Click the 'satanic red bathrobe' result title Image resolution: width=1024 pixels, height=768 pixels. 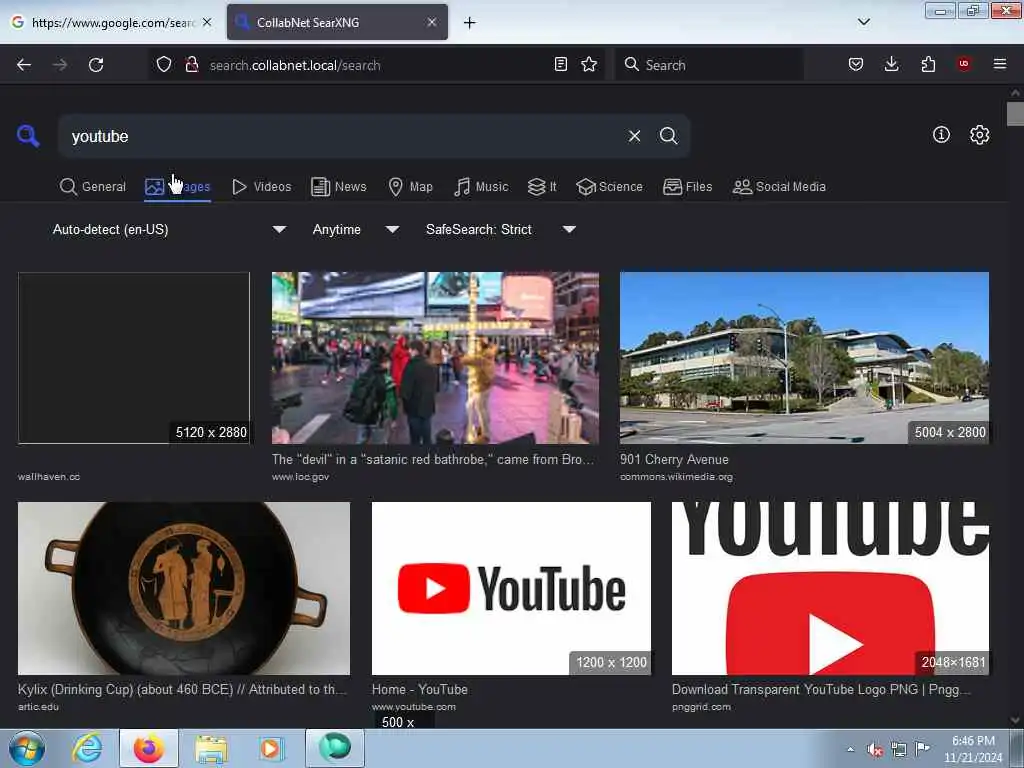433,459
